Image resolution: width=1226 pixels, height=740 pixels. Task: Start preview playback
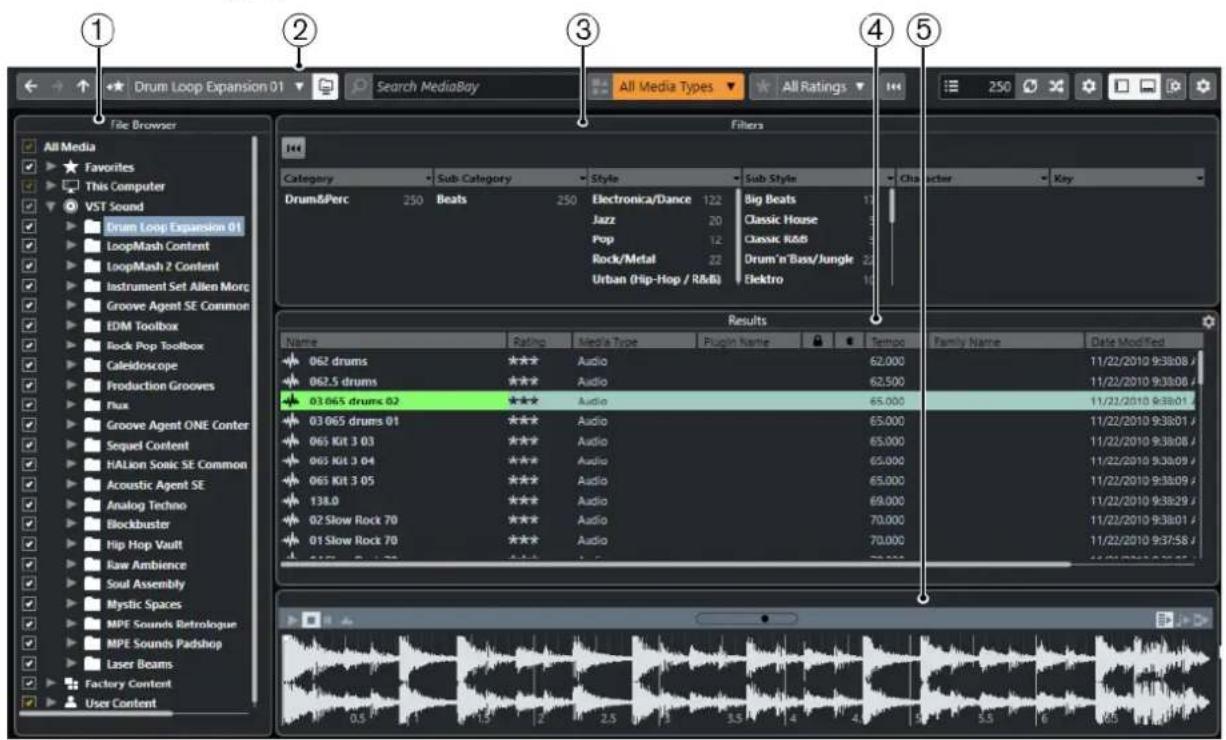click(x=293, y=620)
